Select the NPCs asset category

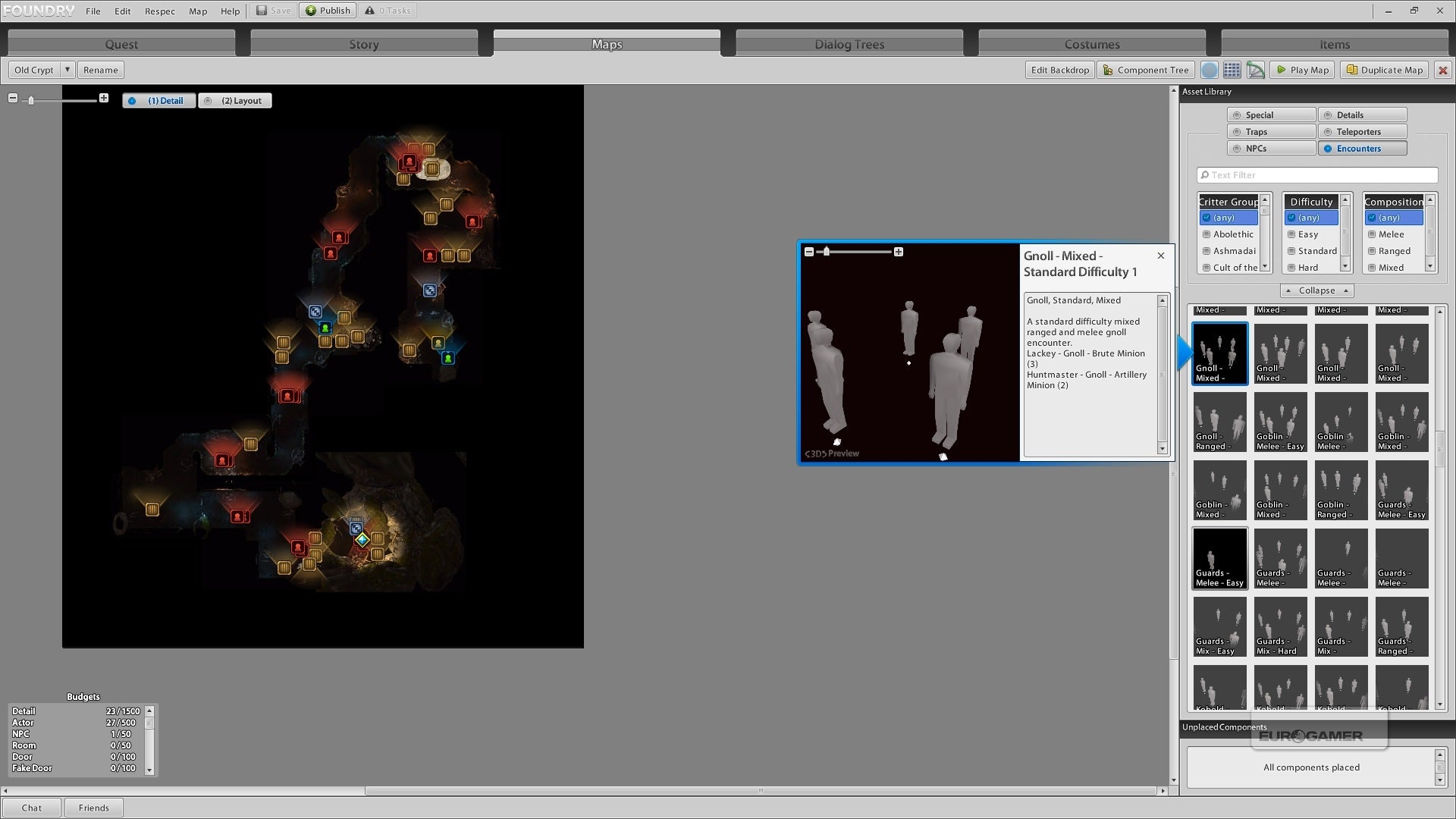[1271, 149]
